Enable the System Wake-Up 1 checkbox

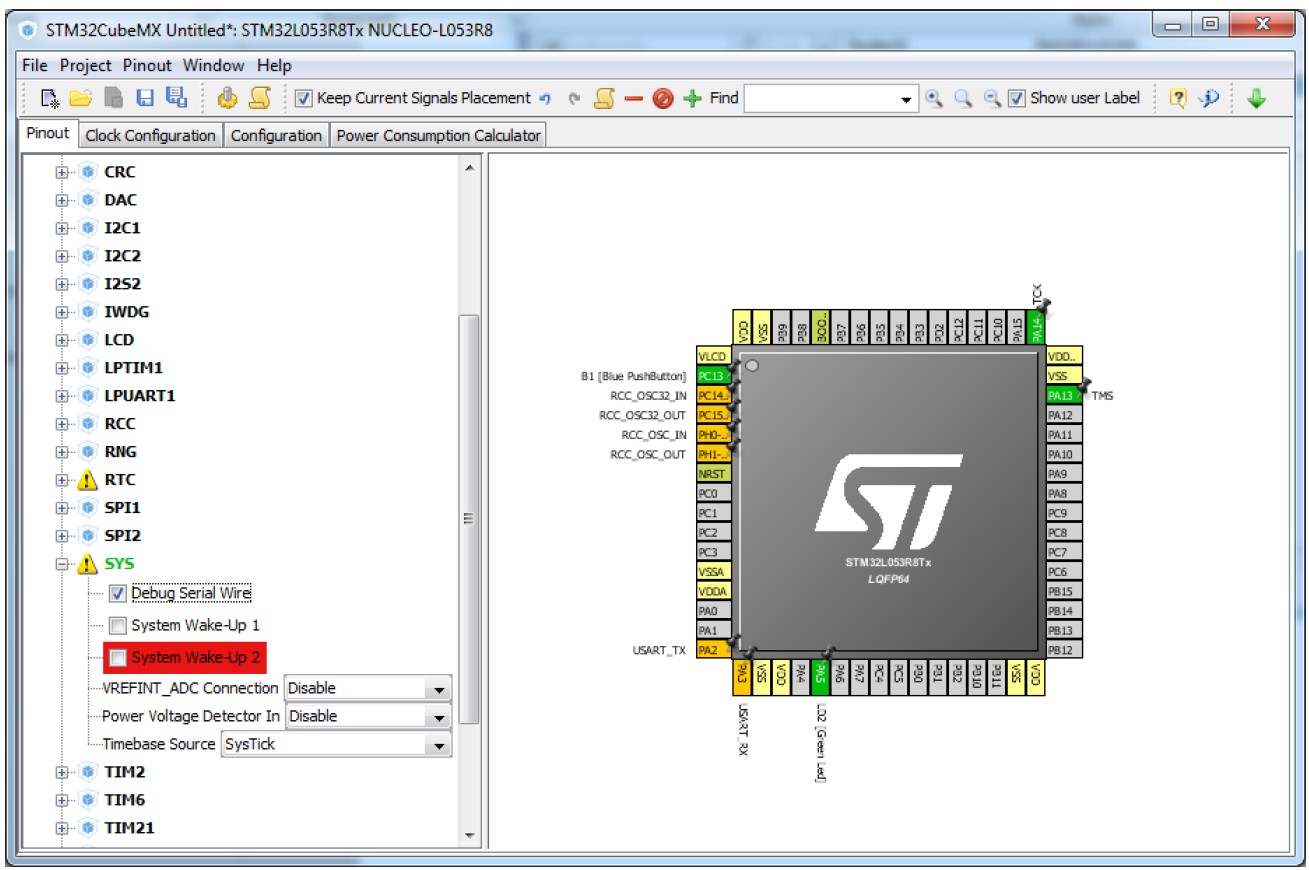coord(118,625)
